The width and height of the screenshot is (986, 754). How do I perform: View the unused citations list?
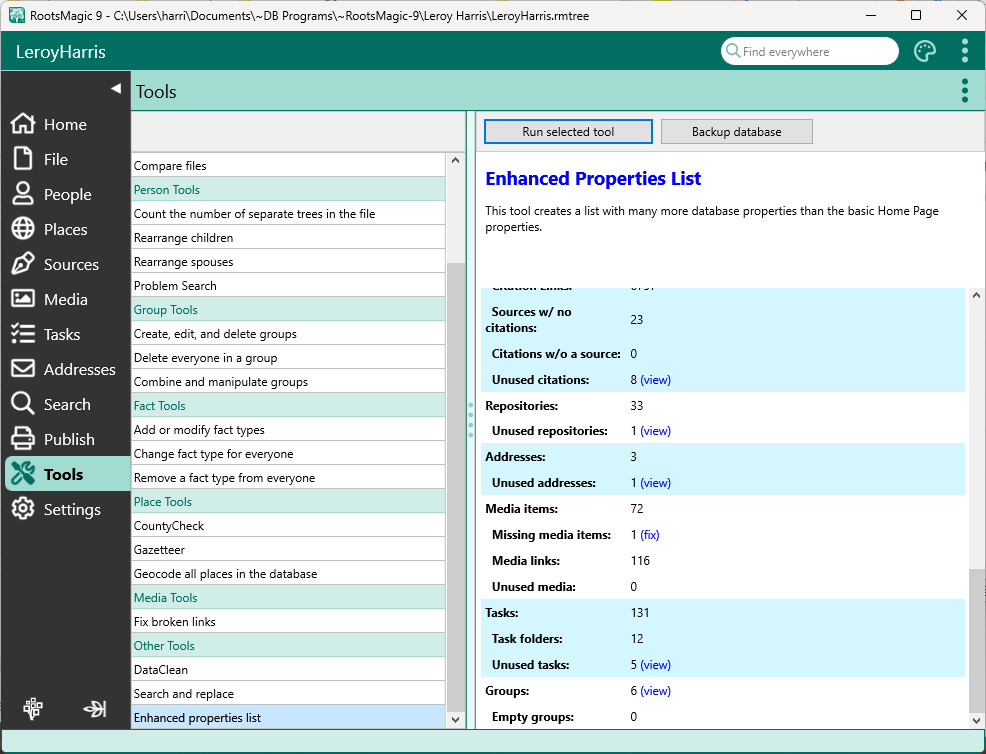(655, 380)
